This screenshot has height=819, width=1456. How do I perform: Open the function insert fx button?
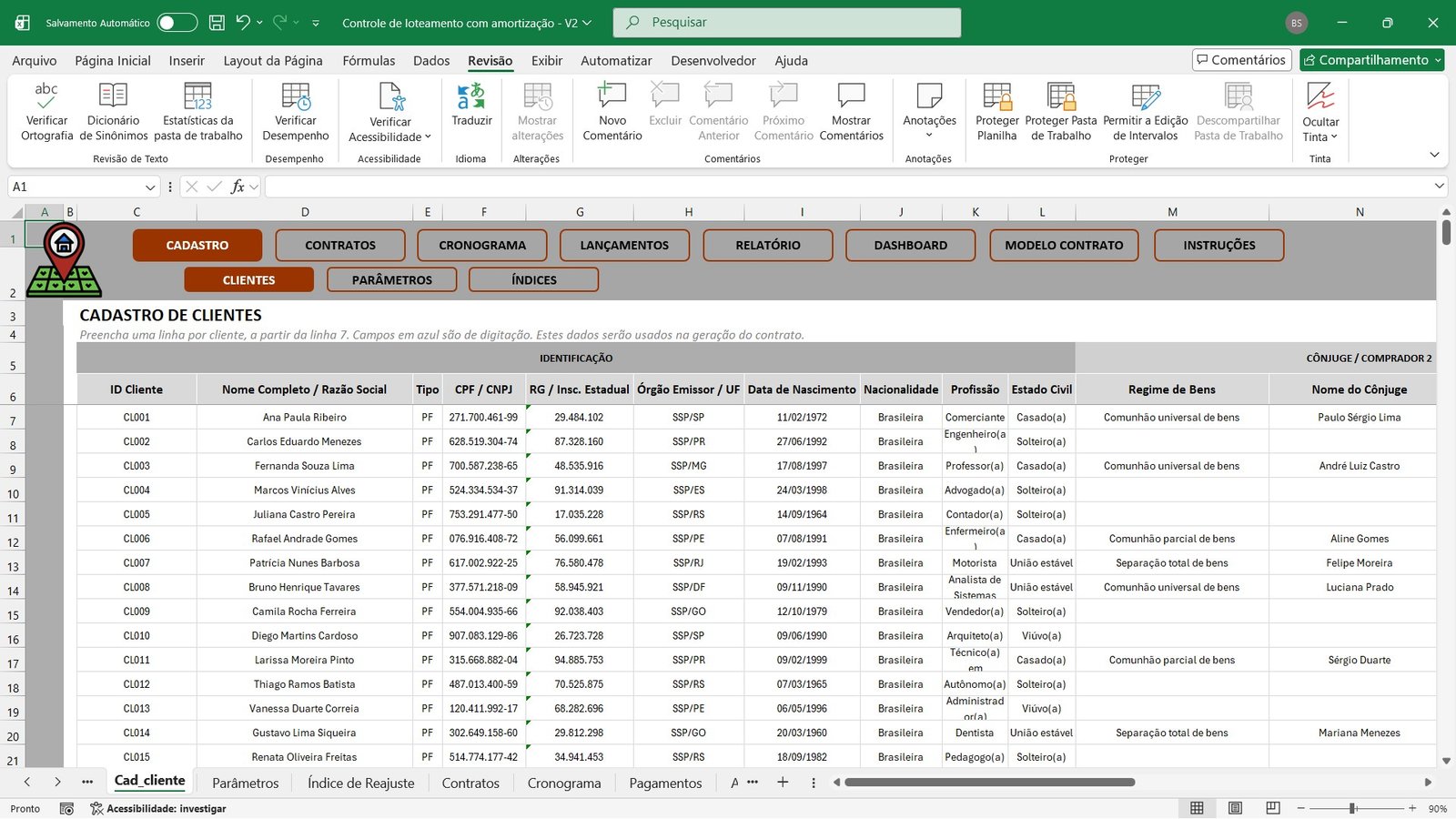click(238, 187)
